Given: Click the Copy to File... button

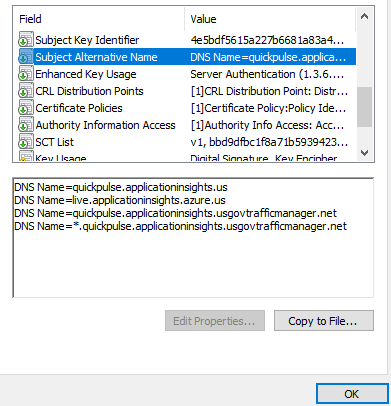Looking at the screenshot, I should point(324,321).
